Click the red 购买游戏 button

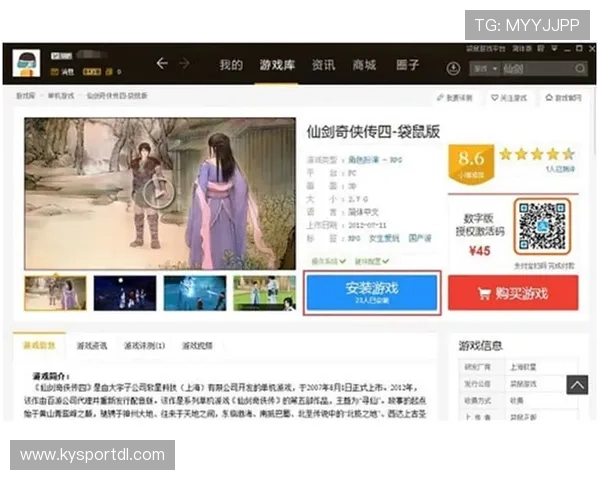click(513, 293)
